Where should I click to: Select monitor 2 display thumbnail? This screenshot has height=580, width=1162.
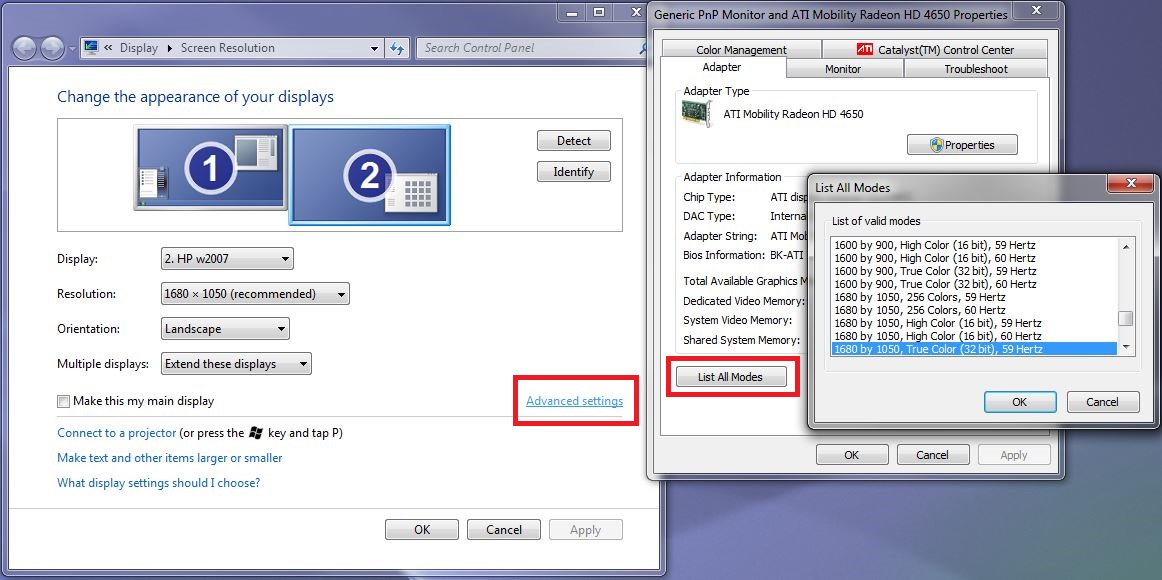click(370, 174)
